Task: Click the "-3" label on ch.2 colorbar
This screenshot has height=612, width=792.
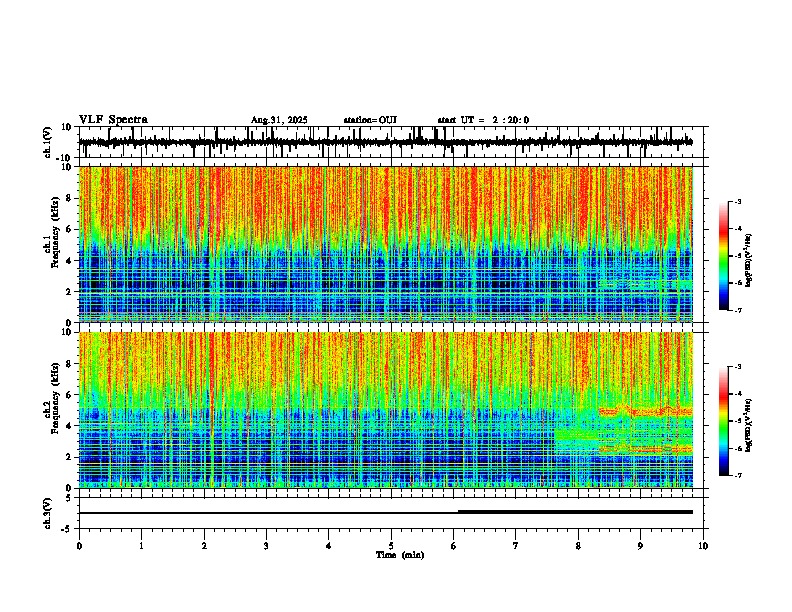Action: click(x=737, y=367)
